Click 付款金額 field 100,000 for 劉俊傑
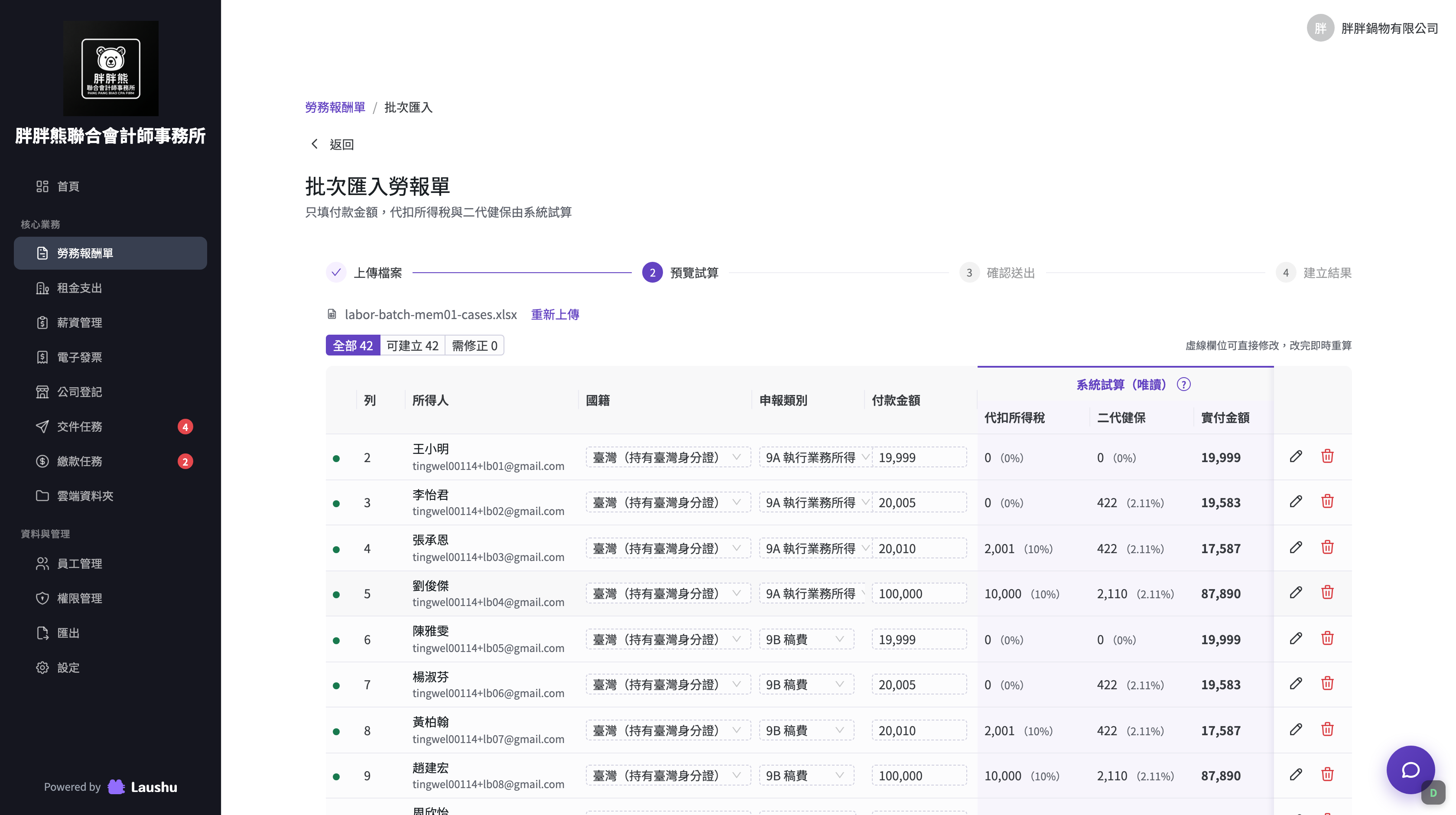Viewport: 1456px width, 815px height. [919, 594]
